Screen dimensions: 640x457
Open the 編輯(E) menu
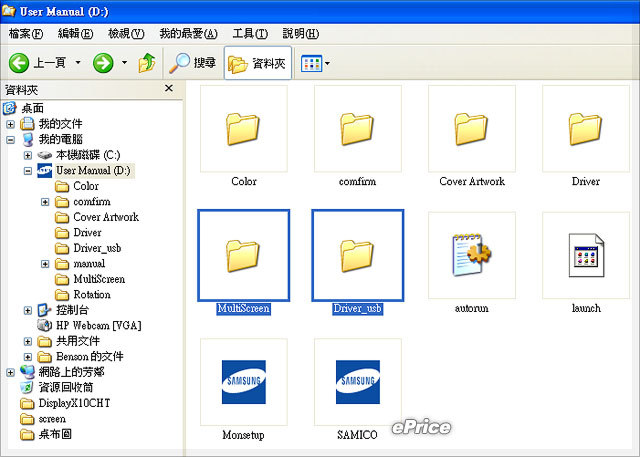[76, 33]
